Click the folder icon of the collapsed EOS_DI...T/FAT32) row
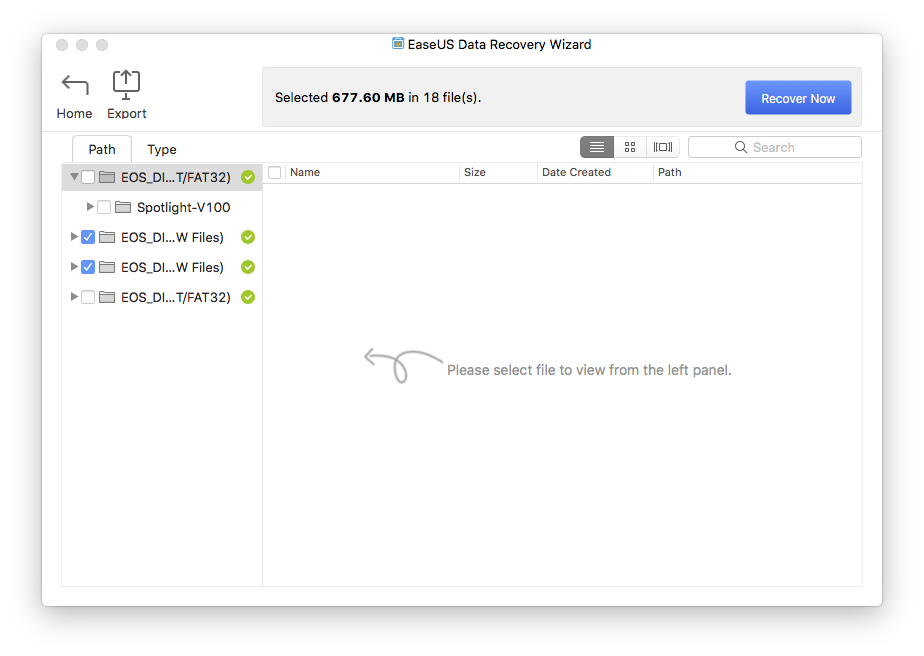The height and width of the screenshot is (656, 924). (x=107, y=297)
